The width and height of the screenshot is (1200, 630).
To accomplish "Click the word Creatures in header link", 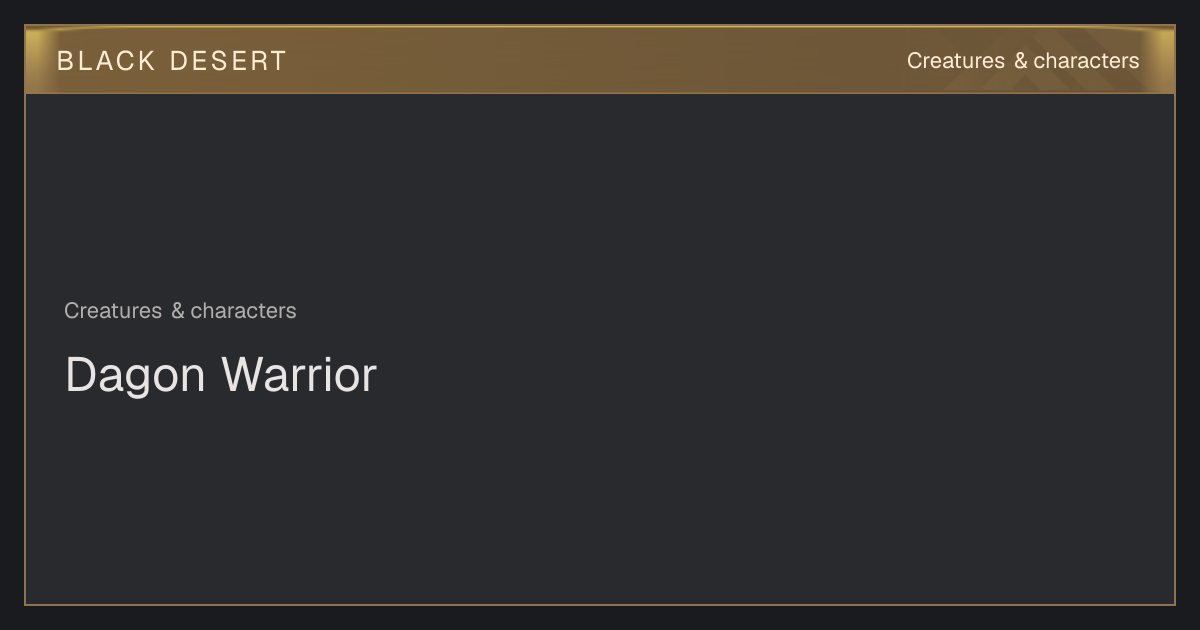I will (956, 61).
